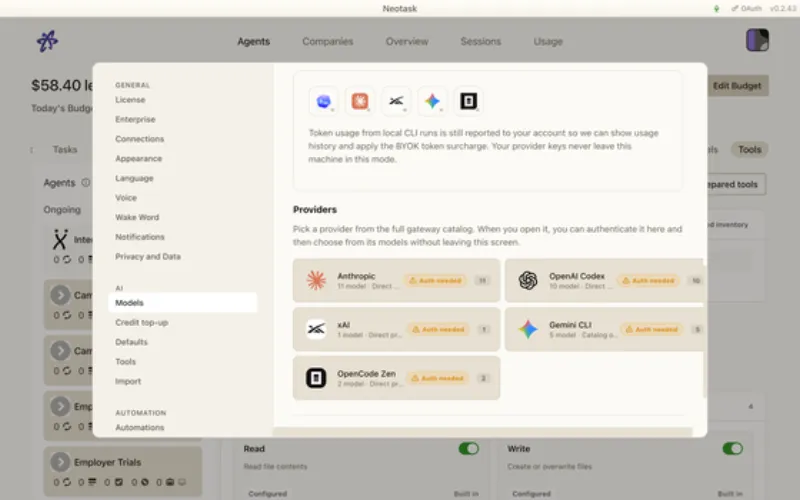Open Import settings

[x=128, y=381]
